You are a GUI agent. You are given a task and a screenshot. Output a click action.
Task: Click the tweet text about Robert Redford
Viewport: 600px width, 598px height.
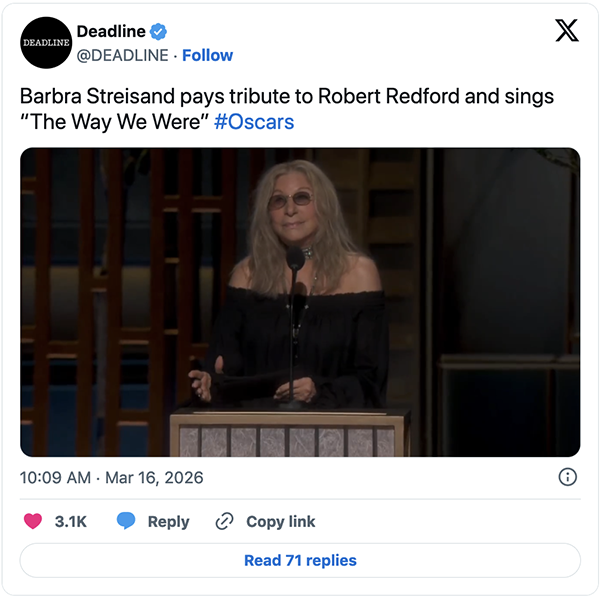point(287,97)
